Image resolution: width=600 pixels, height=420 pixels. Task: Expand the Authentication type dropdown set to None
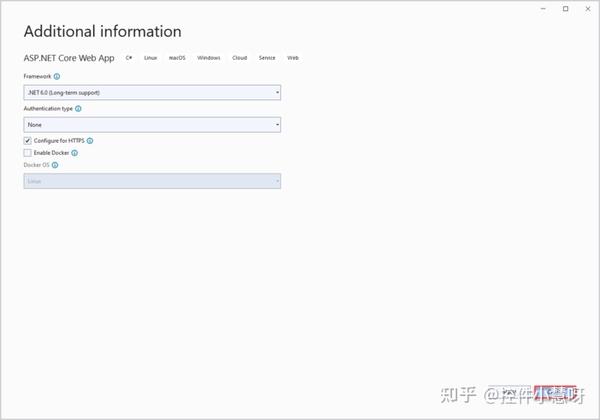click(x=152, y=125)
